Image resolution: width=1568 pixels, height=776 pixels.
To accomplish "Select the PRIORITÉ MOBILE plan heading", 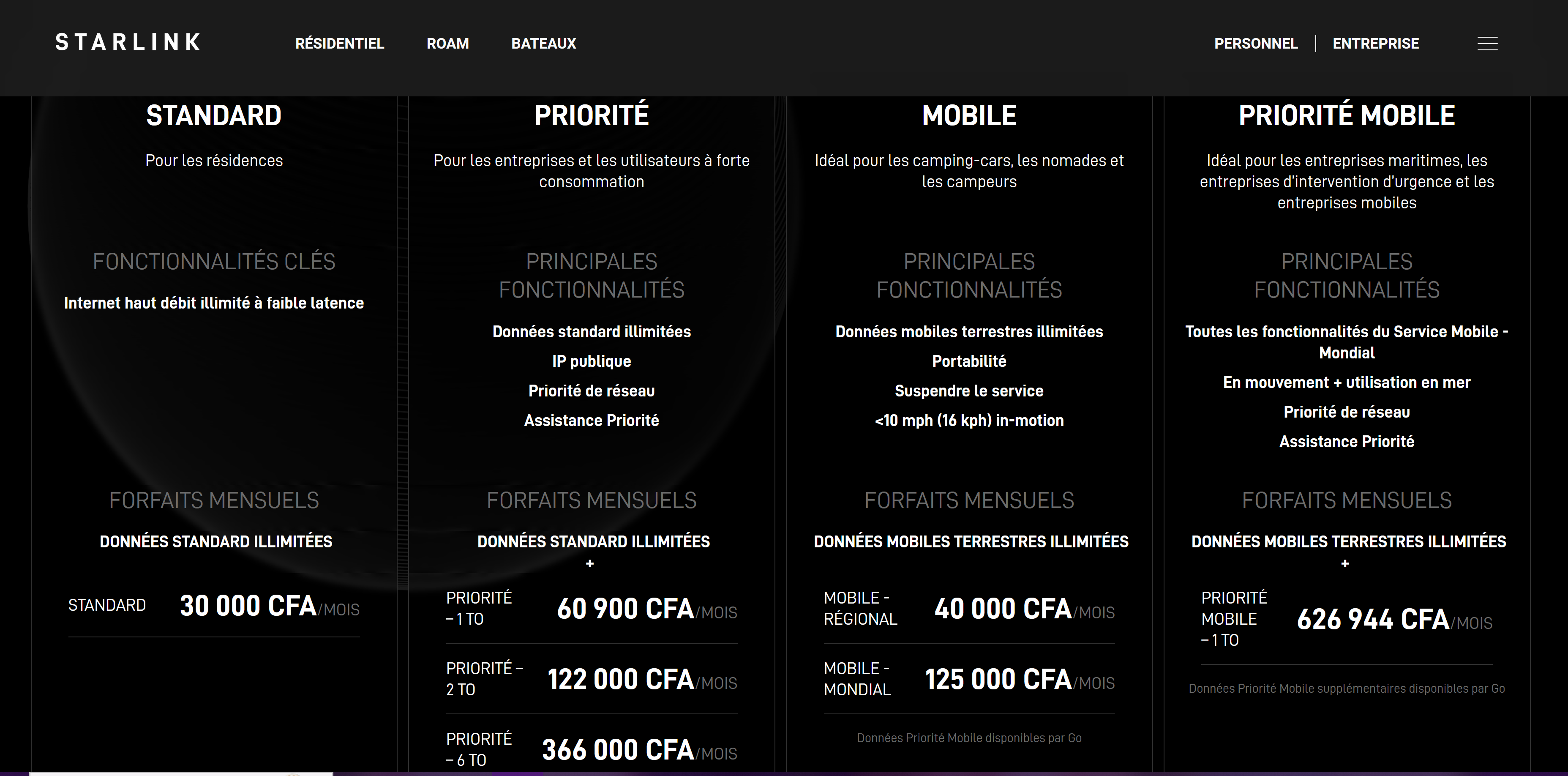I will [x=1347, y=116].
